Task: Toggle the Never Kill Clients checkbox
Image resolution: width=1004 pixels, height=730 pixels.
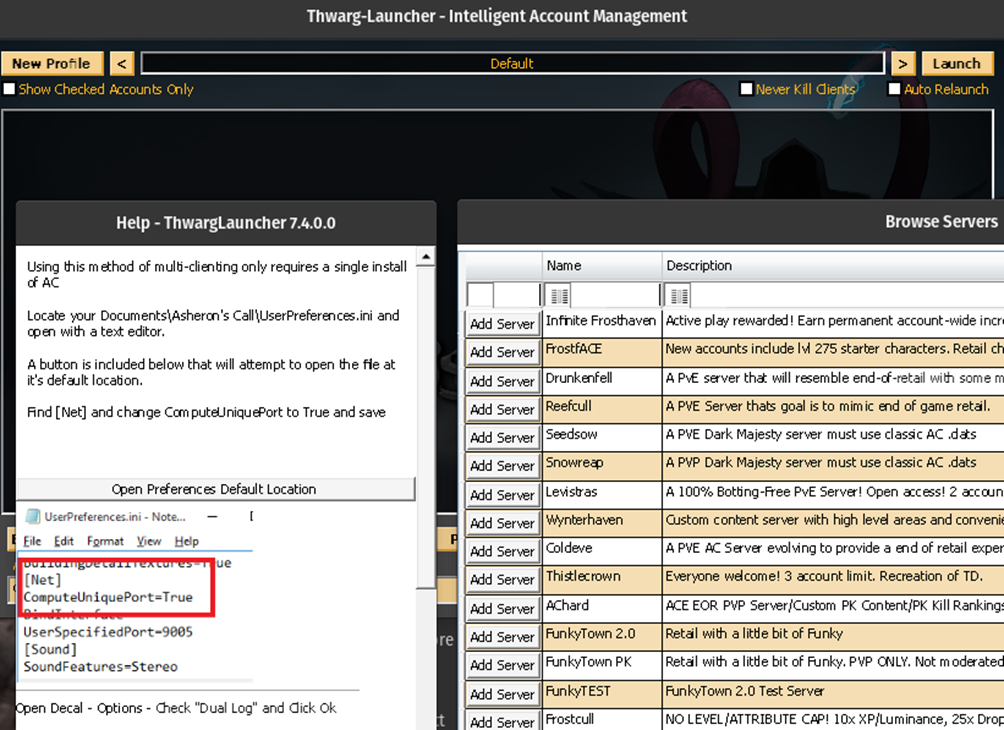Action: [746, 90]
